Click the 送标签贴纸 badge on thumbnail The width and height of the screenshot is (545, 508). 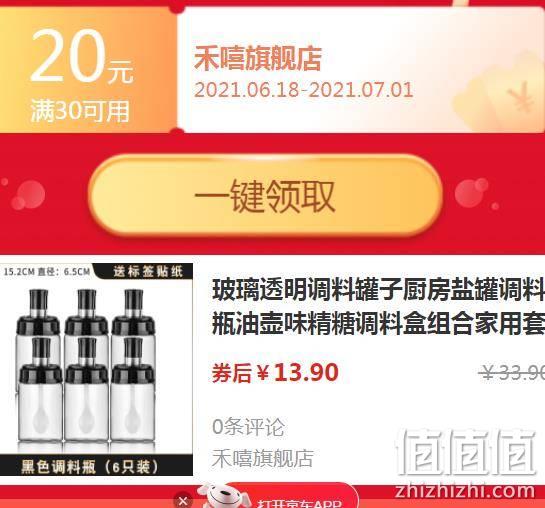click(x=148, y=272)
